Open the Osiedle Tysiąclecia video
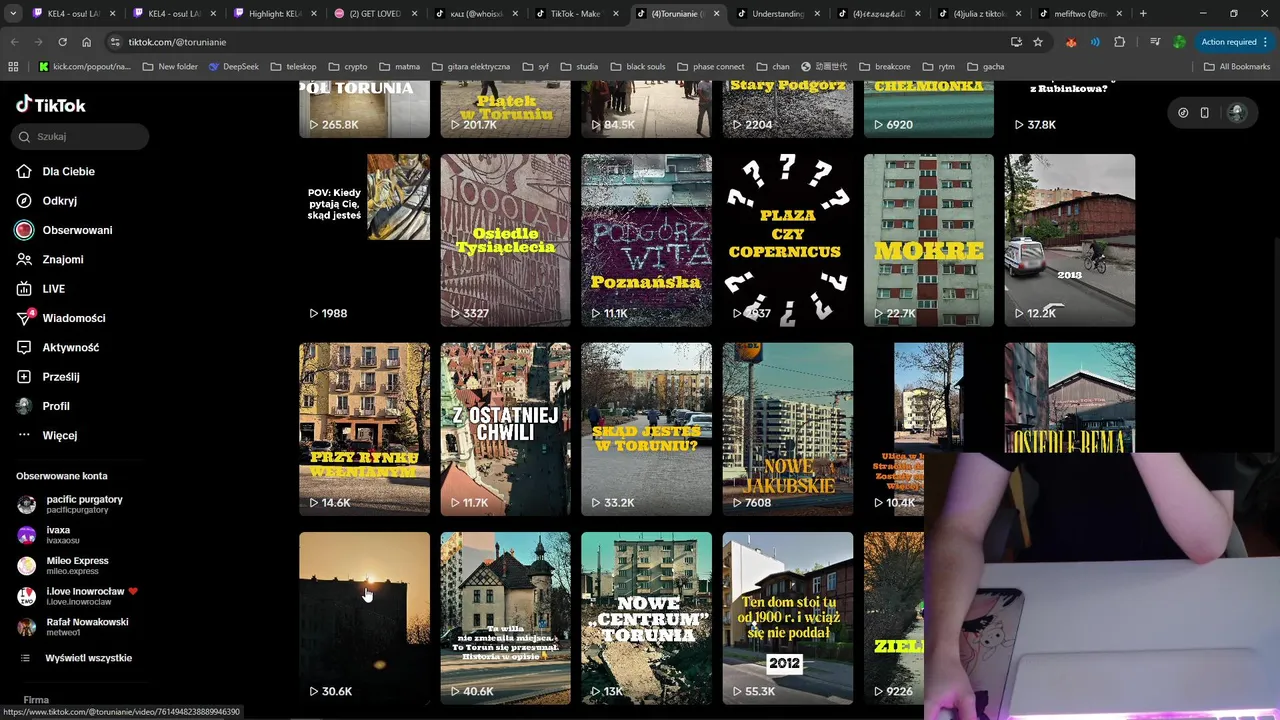This screenshot has width=1280, height=720. (505, 240)
